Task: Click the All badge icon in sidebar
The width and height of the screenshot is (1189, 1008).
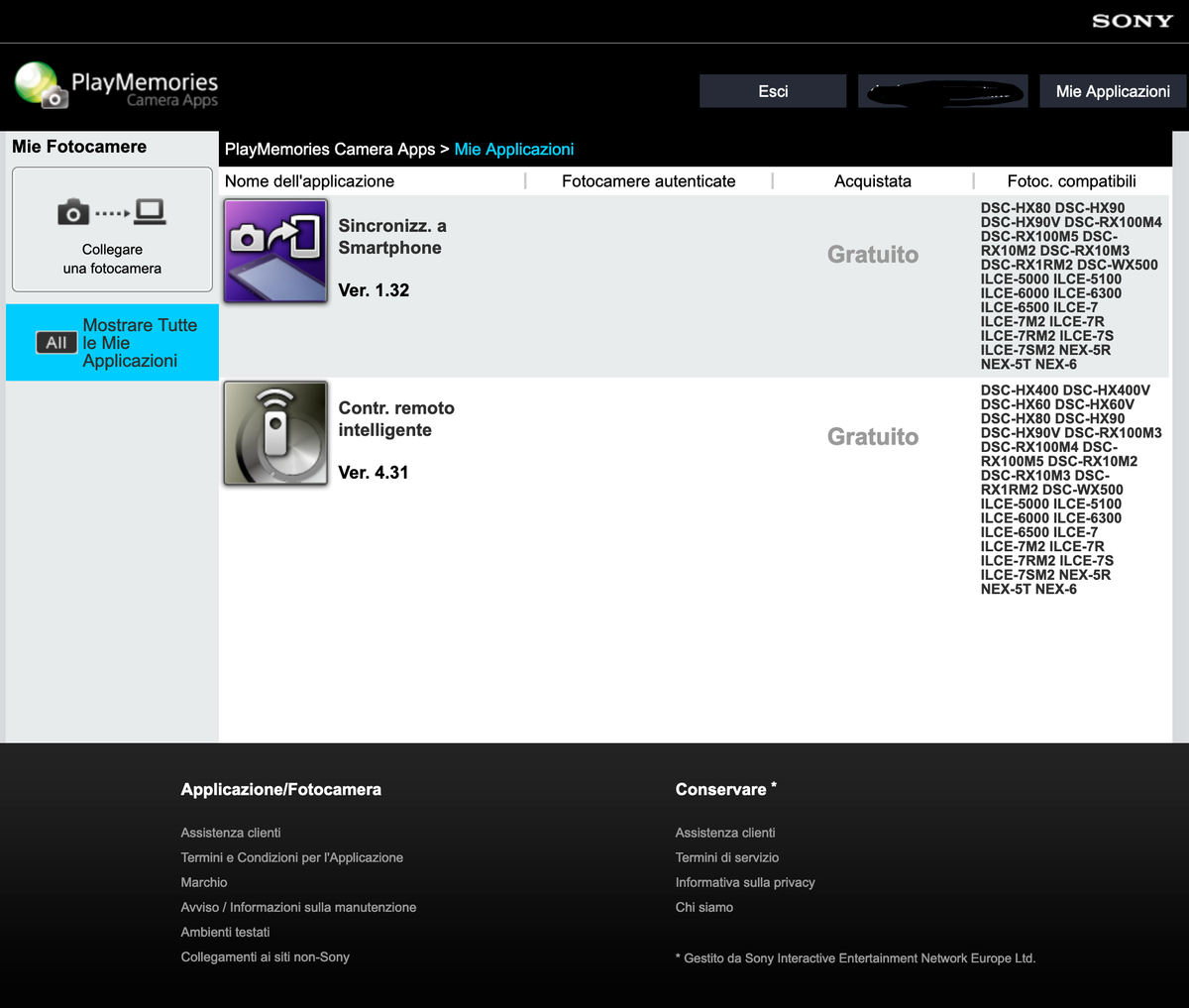Action: (56, 343)
